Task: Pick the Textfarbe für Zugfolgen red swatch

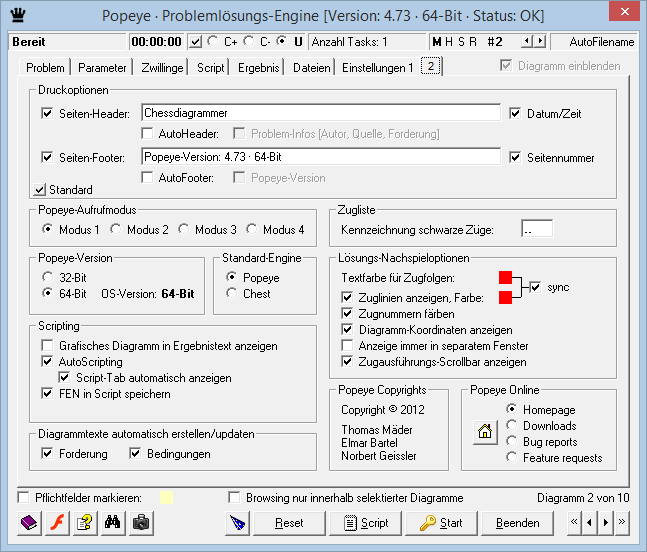Action: tap(505, 278)
